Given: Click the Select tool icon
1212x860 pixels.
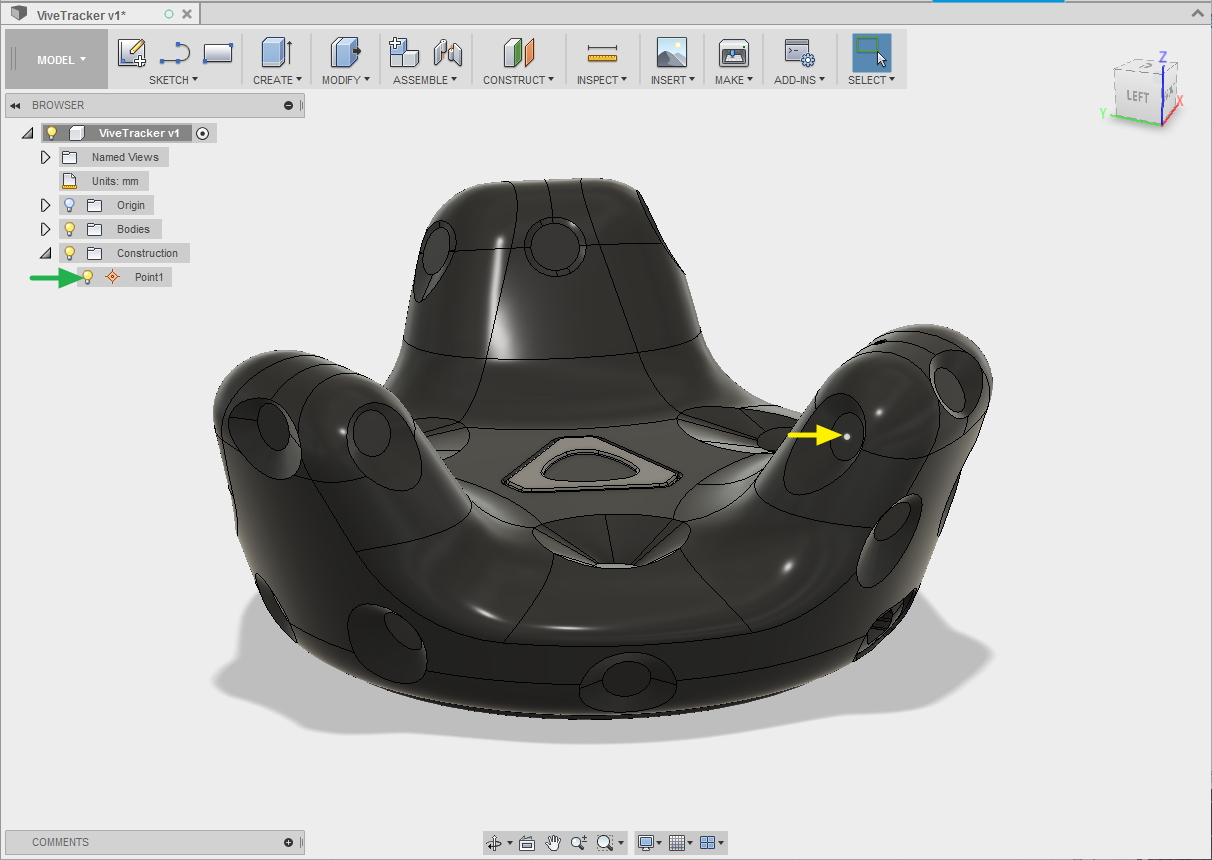Looking at the screenshot, I should pos(871,53).
